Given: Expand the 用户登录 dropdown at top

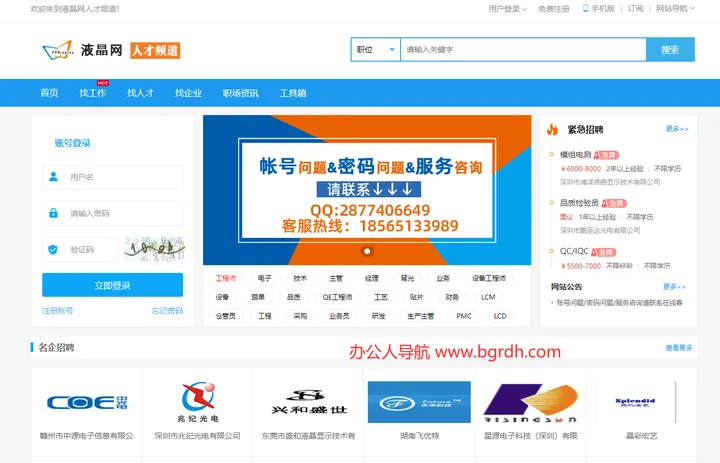Looking at the screenshot, I should [507, 9].
